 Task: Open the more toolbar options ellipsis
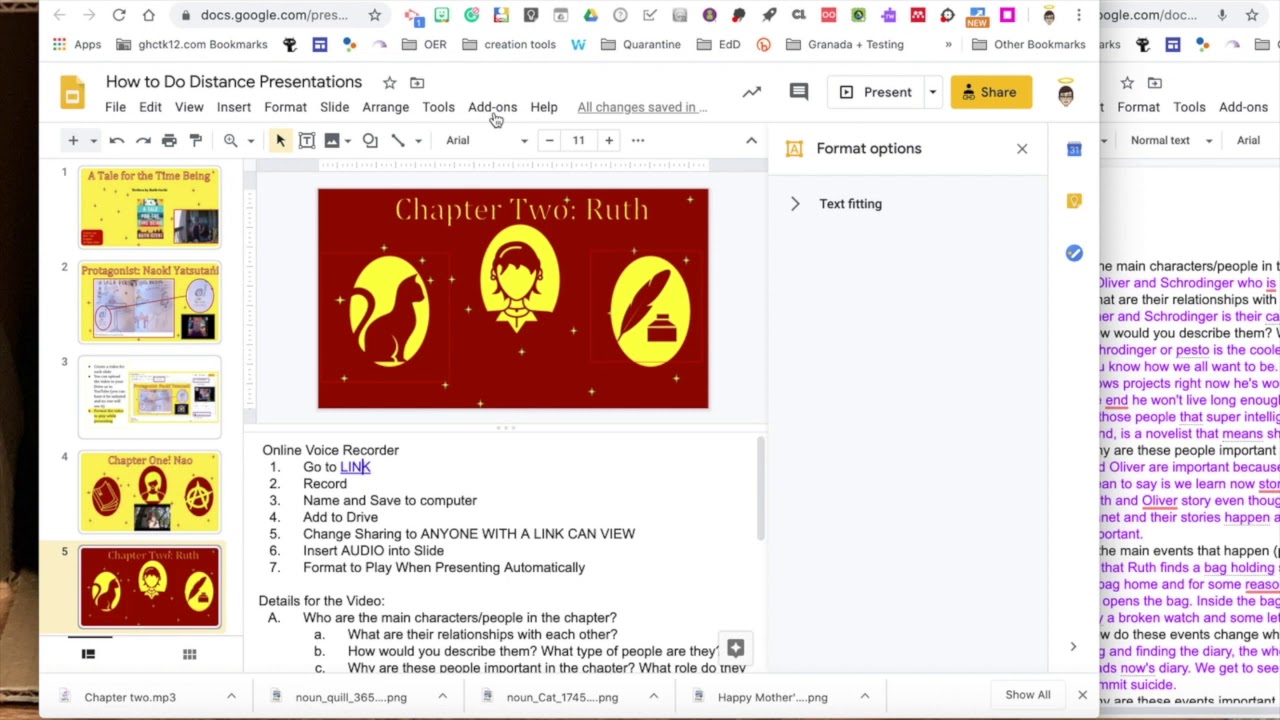pyautogui.click(x=638, y=141)
